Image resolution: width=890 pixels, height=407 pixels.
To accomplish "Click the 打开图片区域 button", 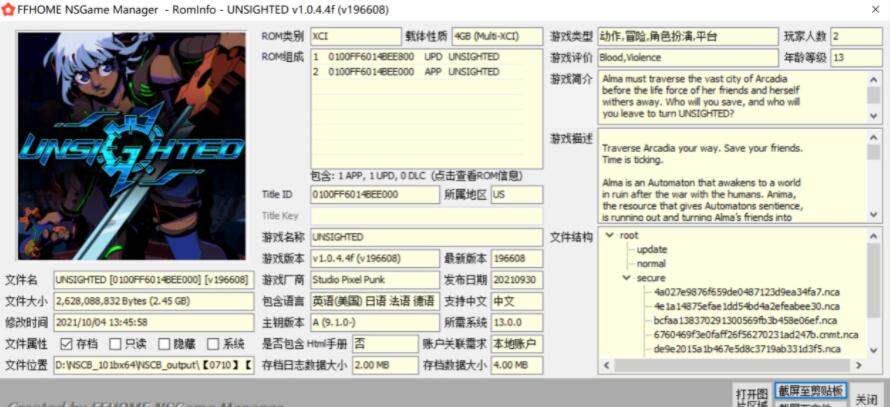I will coord(752,397).
